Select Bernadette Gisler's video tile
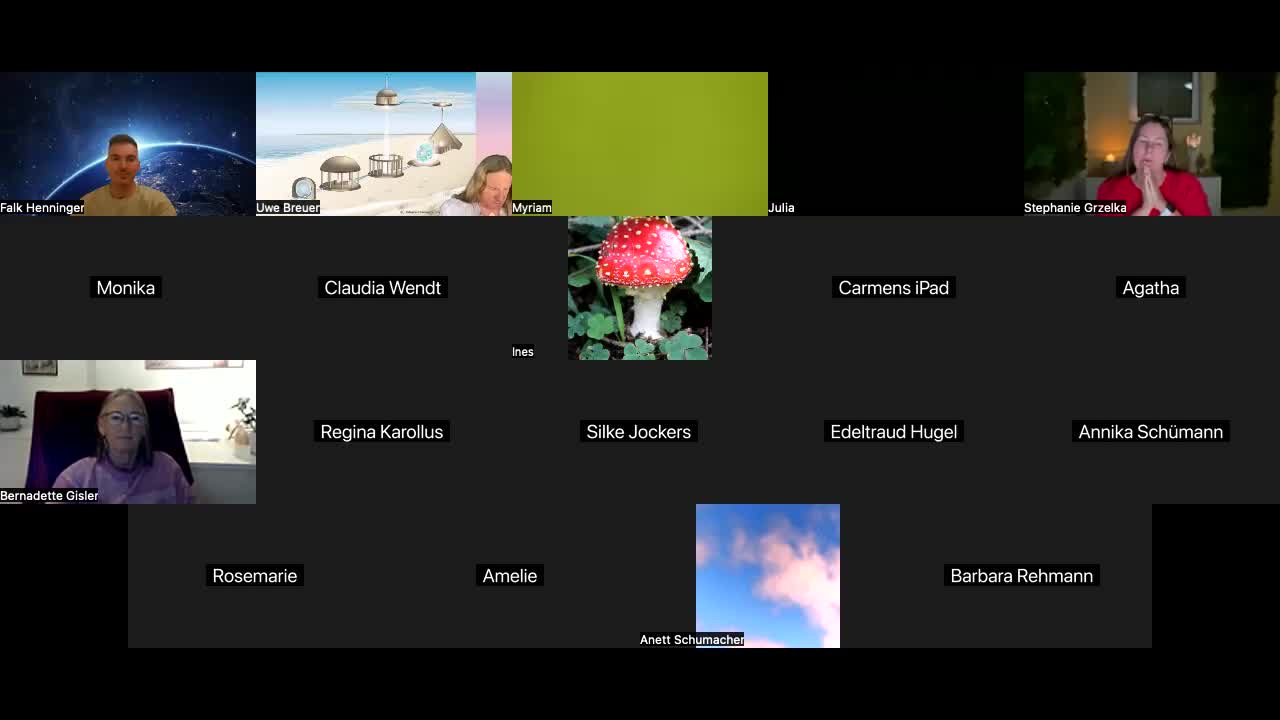Image resolution: width=1280 pixels, height=720 pixels. click(128, 432)
